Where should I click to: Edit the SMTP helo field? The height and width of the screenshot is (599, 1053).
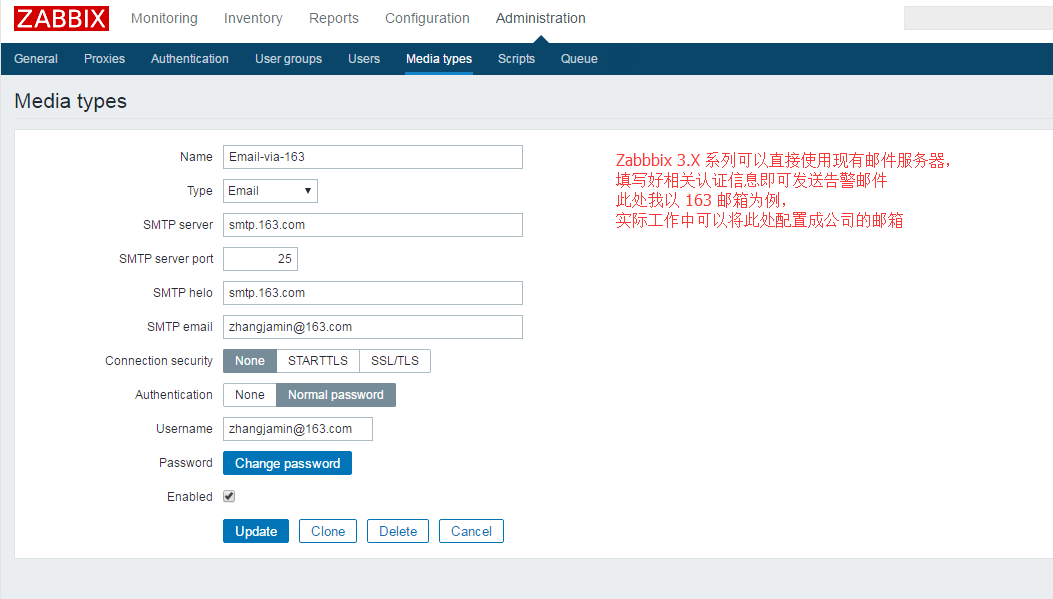pos(373,293)
